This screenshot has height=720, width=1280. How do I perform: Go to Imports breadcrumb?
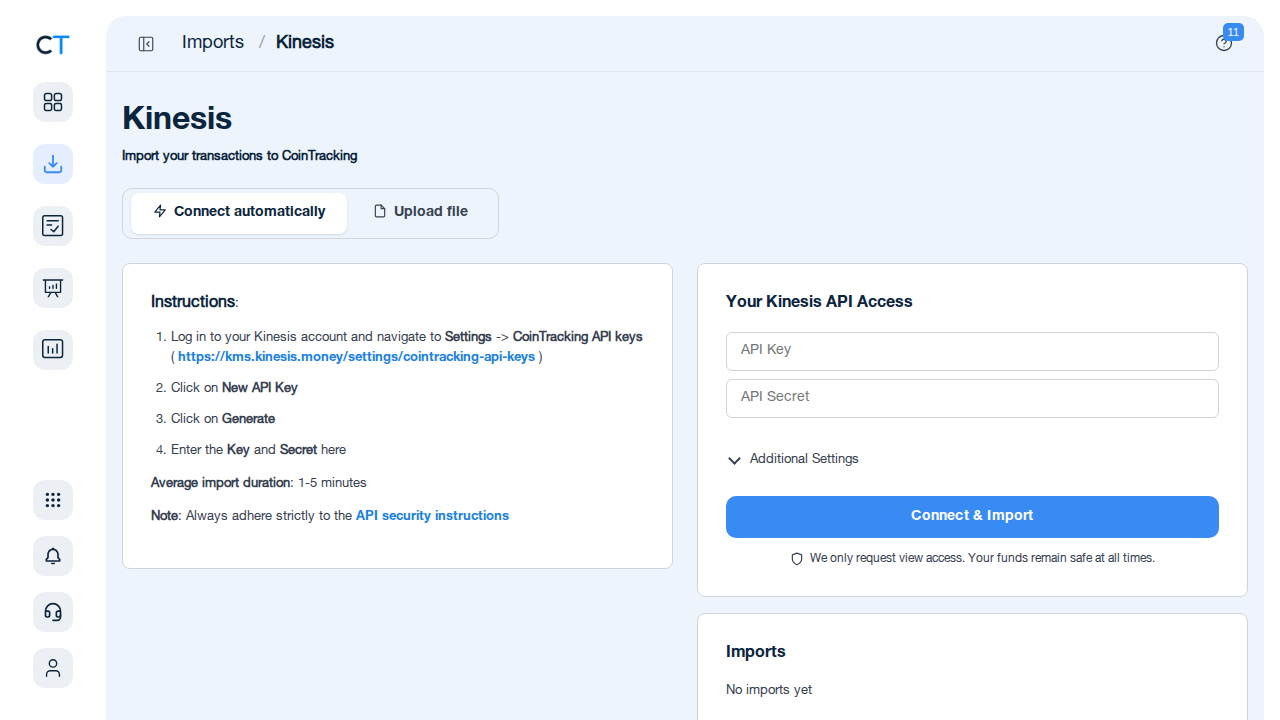click(213, 42)
